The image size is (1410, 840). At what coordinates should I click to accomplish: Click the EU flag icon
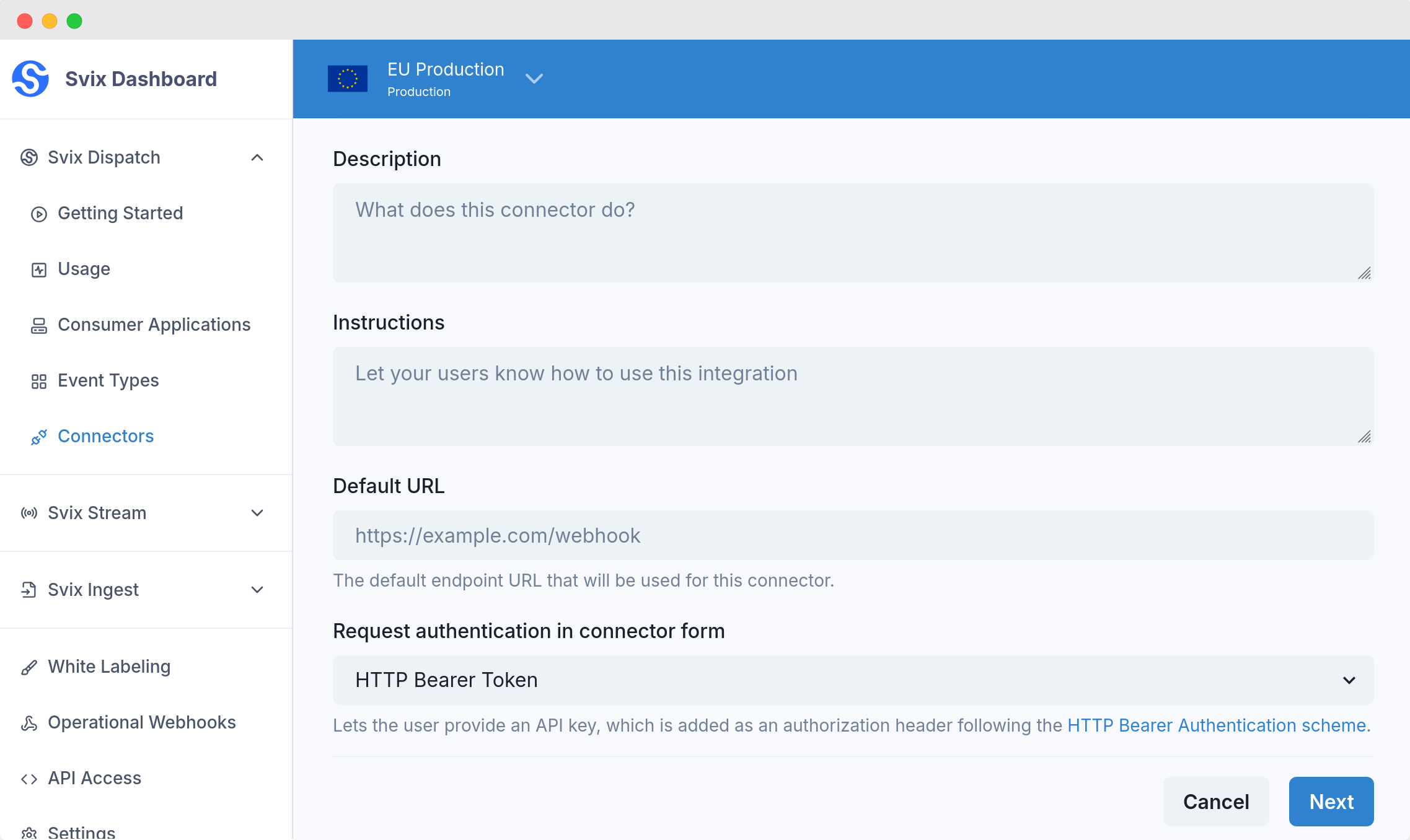point(348,79)
